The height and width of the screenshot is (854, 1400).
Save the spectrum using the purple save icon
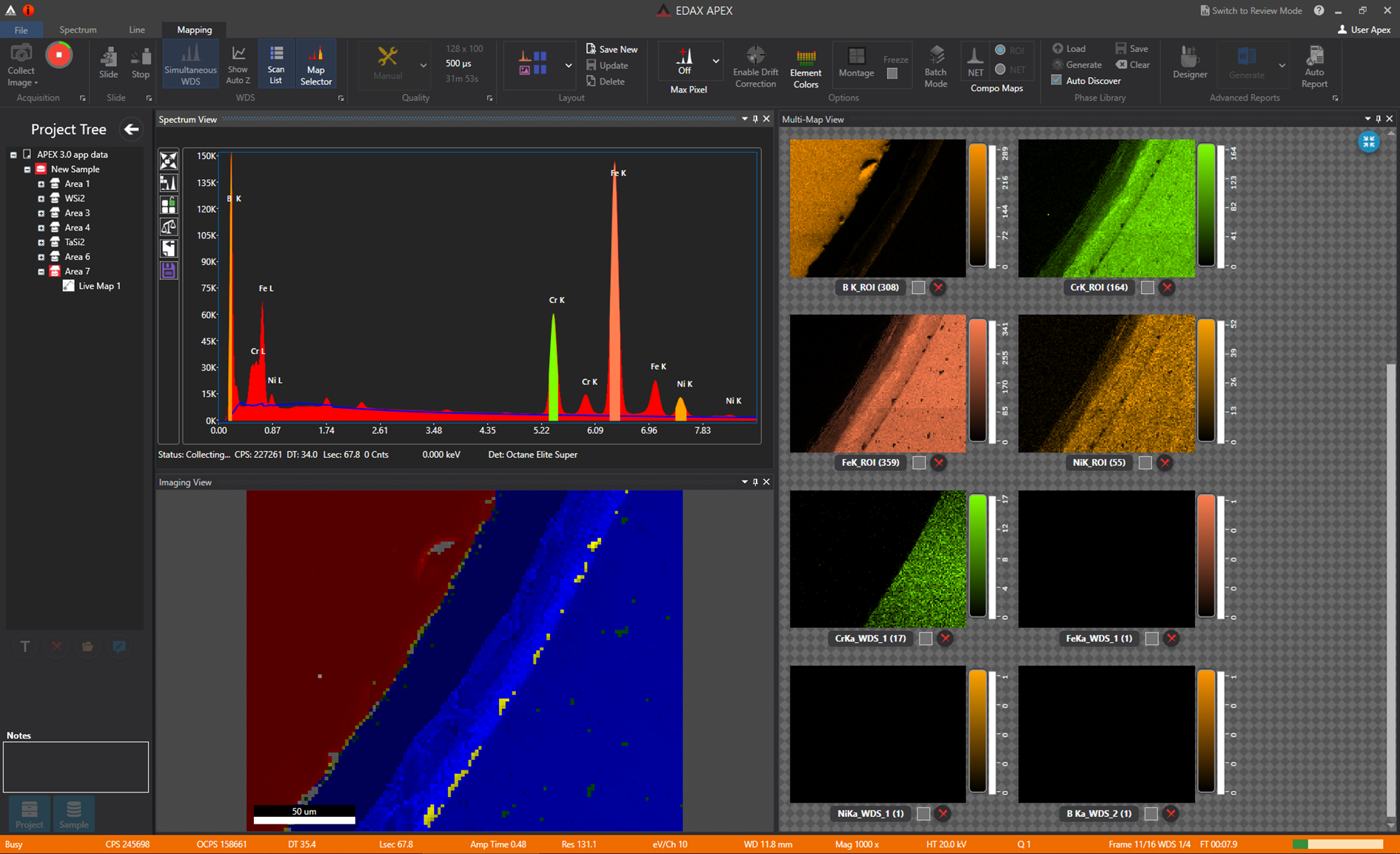pos(168,270)
